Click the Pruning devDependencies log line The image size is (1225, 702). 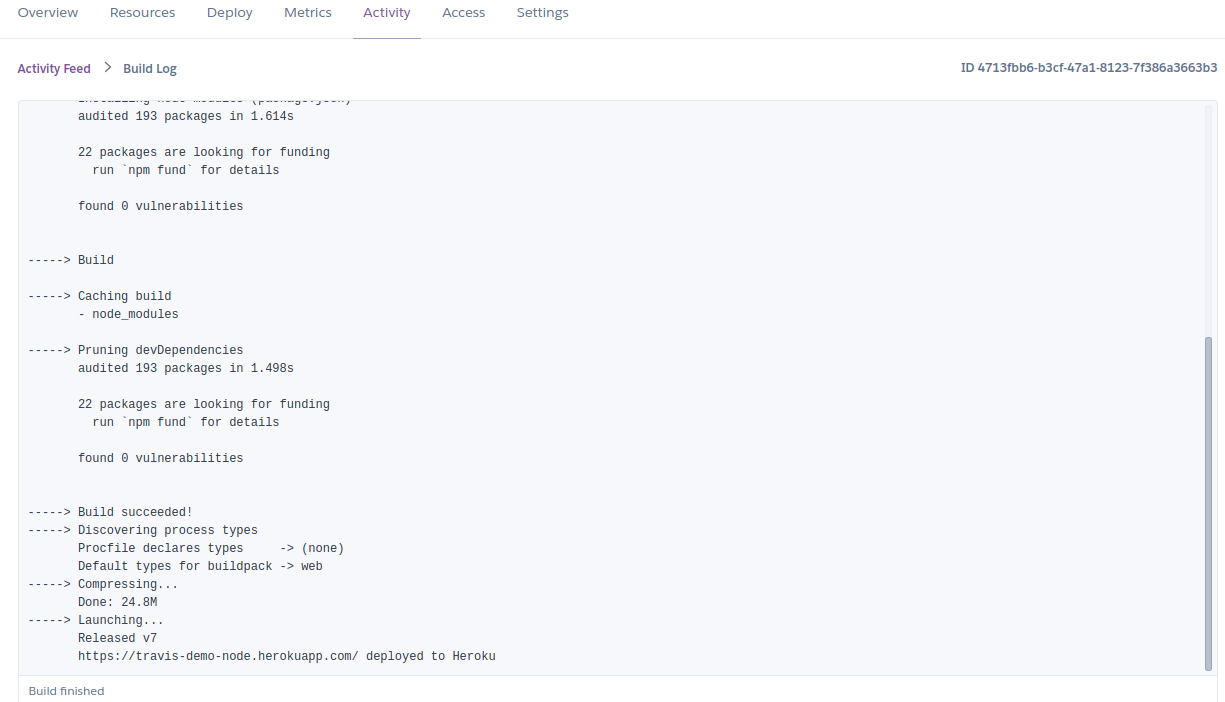[160, 350]
